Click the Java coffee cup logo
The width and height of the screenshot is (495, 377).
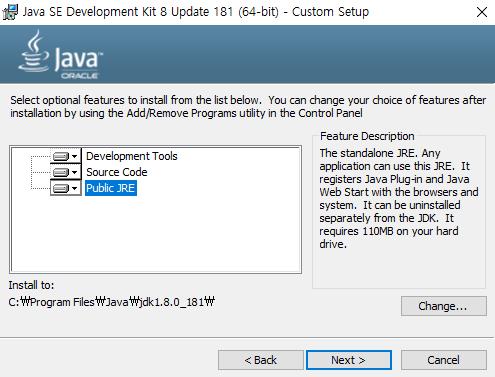[x=34, y=51]
